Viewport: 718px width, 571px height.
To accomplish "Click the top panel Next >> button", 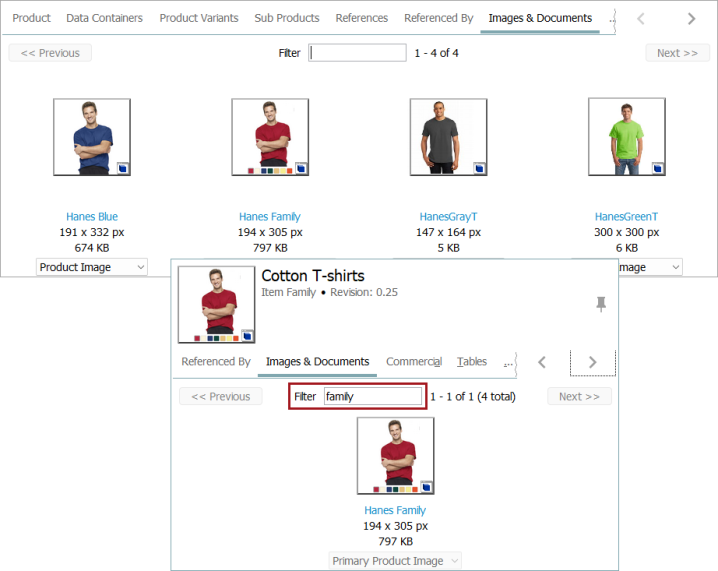I will tap(677, 53).
